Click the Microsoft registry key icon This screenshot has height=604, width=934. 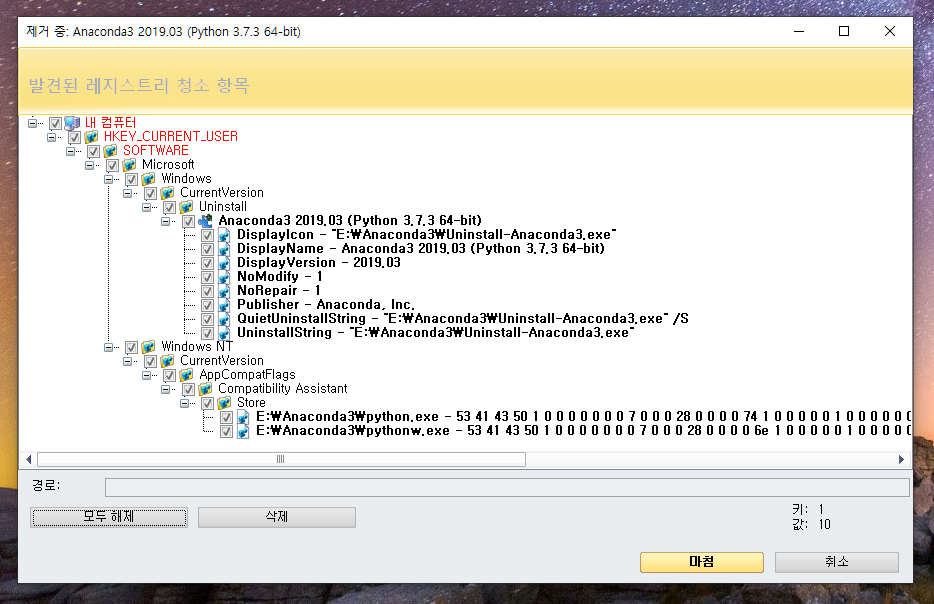point(129,165)
